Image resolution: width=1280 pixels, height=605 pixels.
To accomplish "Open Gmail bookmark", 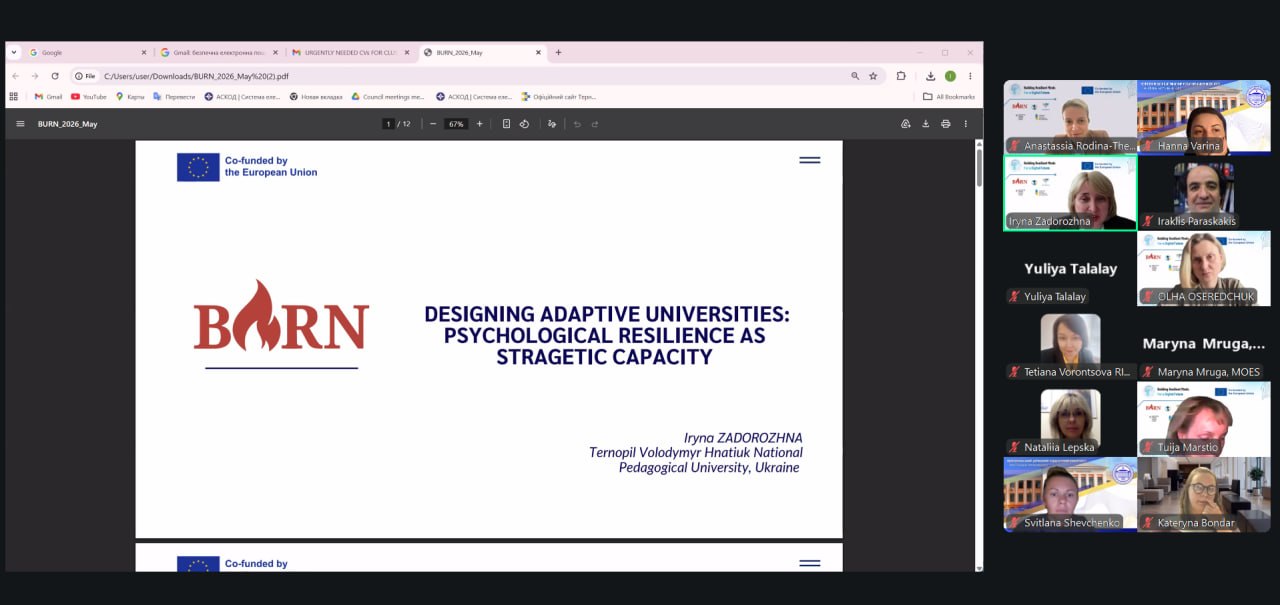I will 48,97.
